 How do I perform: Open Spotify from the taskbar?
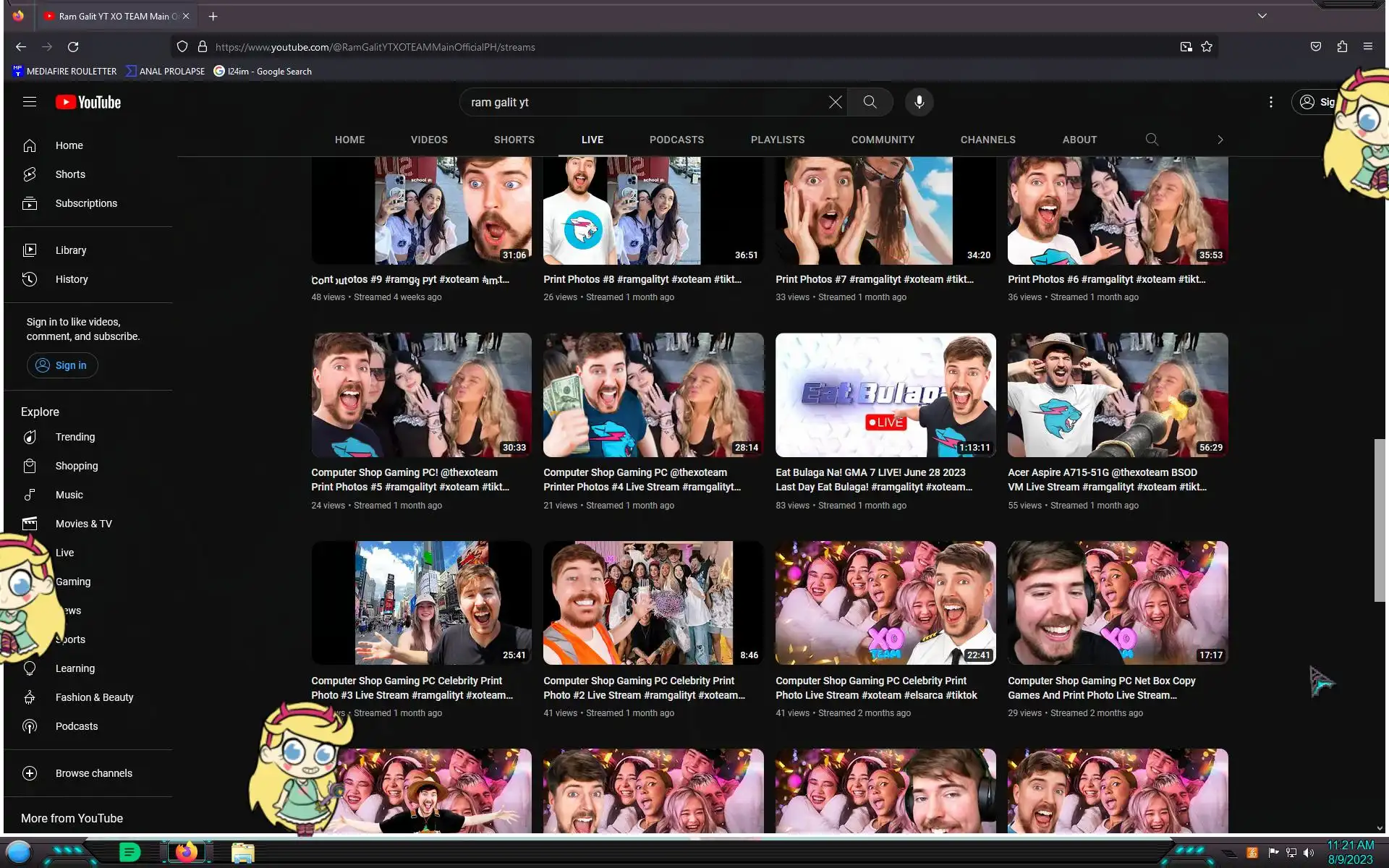pos(129,853)
